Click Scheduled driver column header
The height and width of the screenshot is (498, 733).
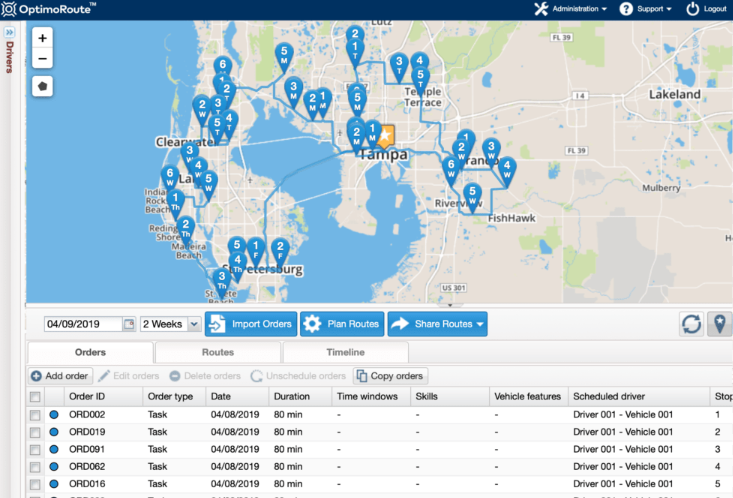click(x=639, y=397)
